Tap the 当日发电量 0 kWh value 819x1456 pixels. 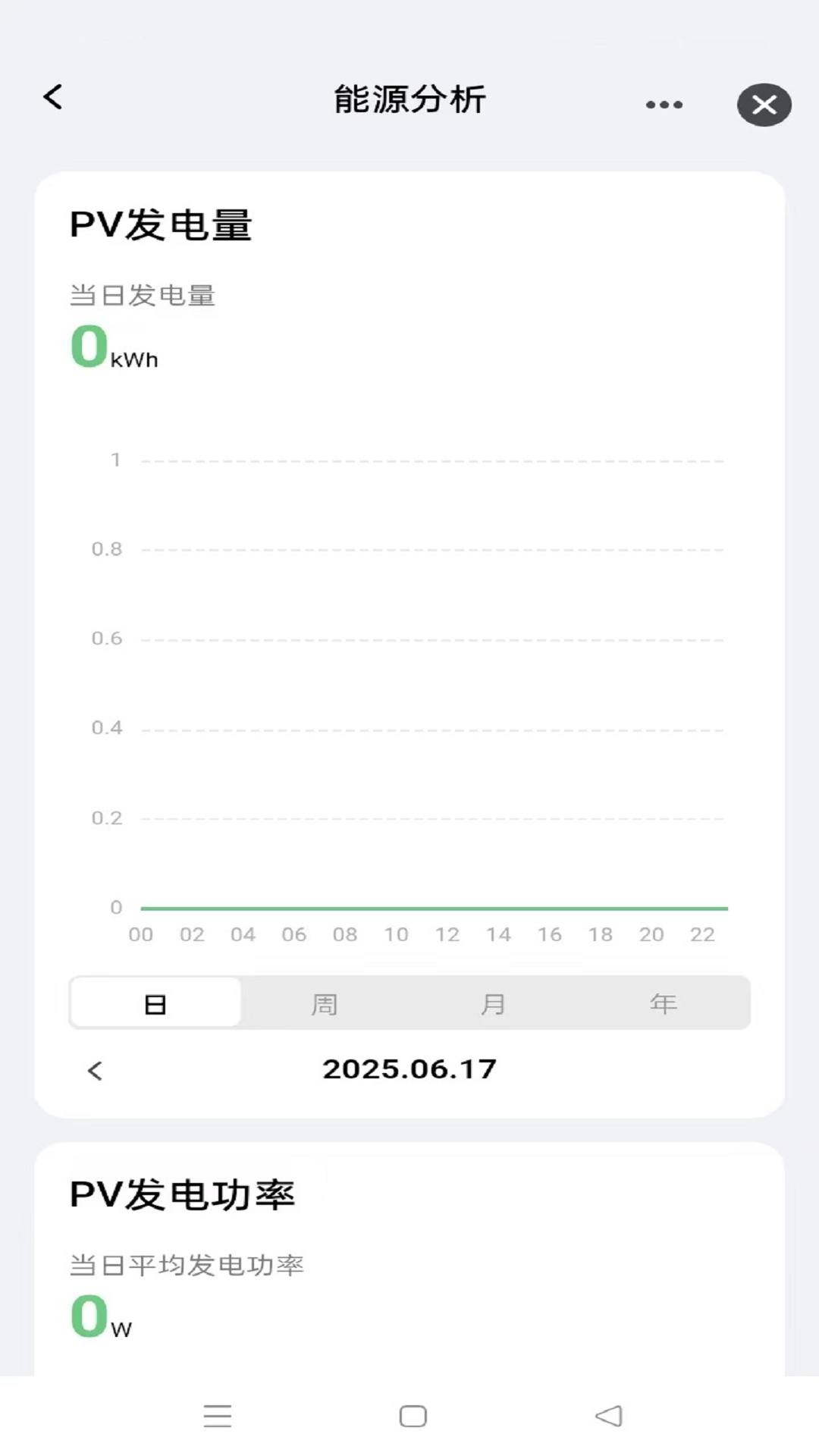click(114, 347)
